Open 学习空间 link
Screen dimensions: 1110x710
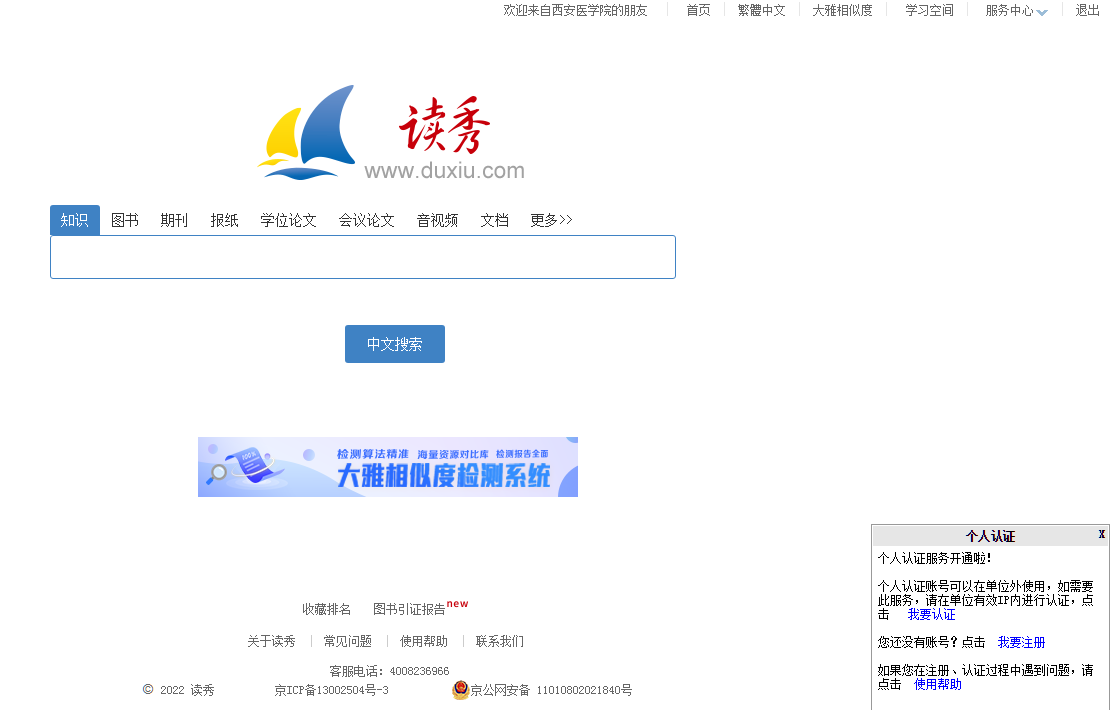929,10
